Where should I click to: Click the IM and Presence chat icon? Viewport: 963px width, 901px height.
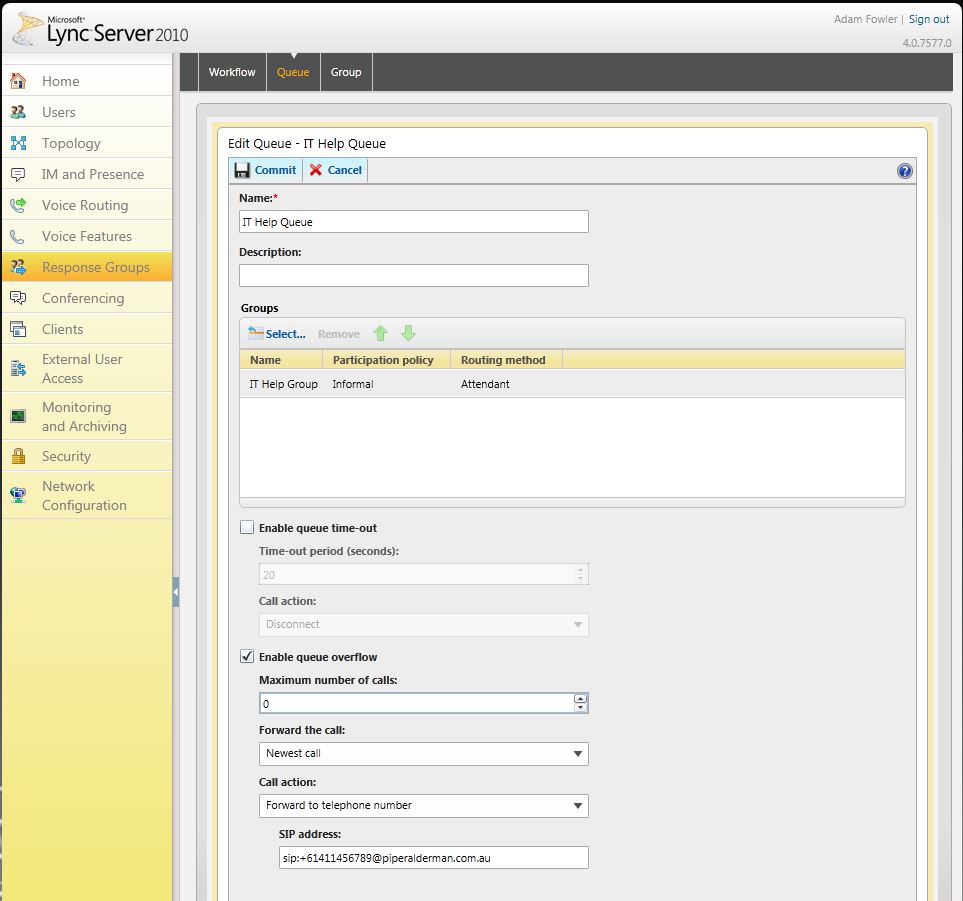click(18, 174)
